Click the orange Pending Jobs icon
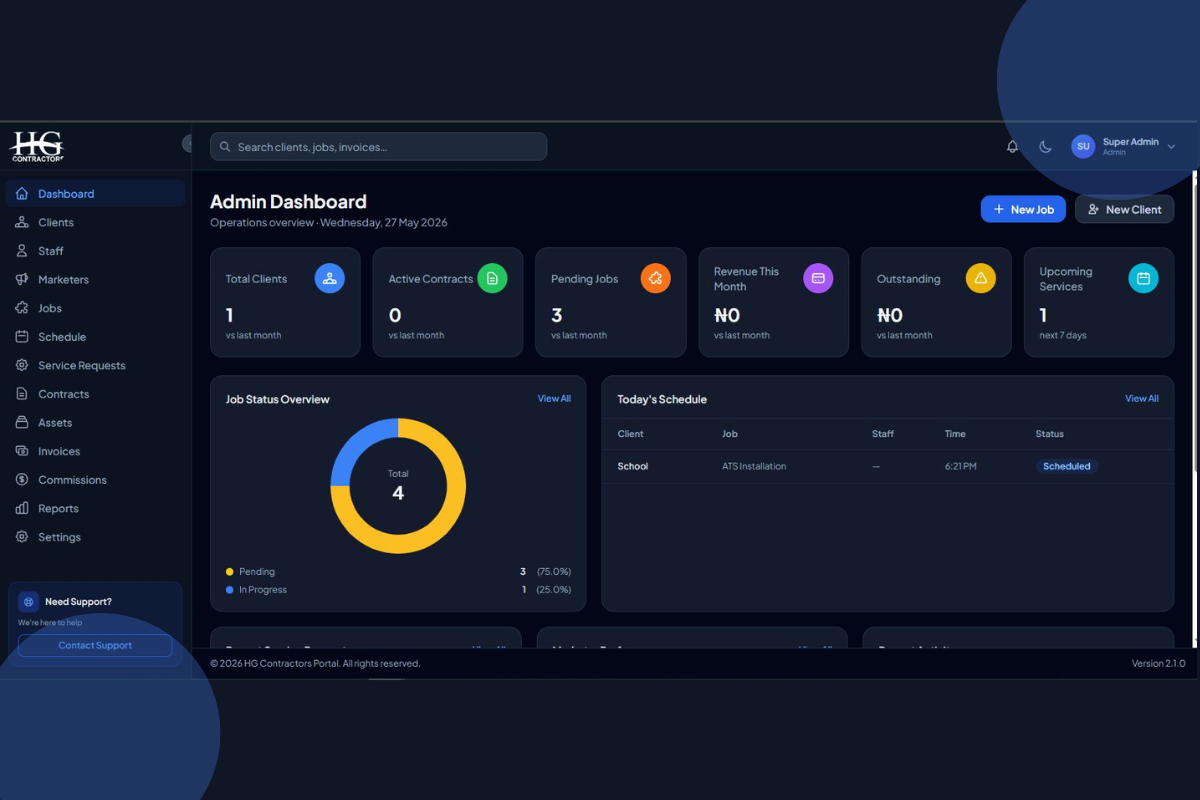The image size is (1200, 800). coord(655,278)
